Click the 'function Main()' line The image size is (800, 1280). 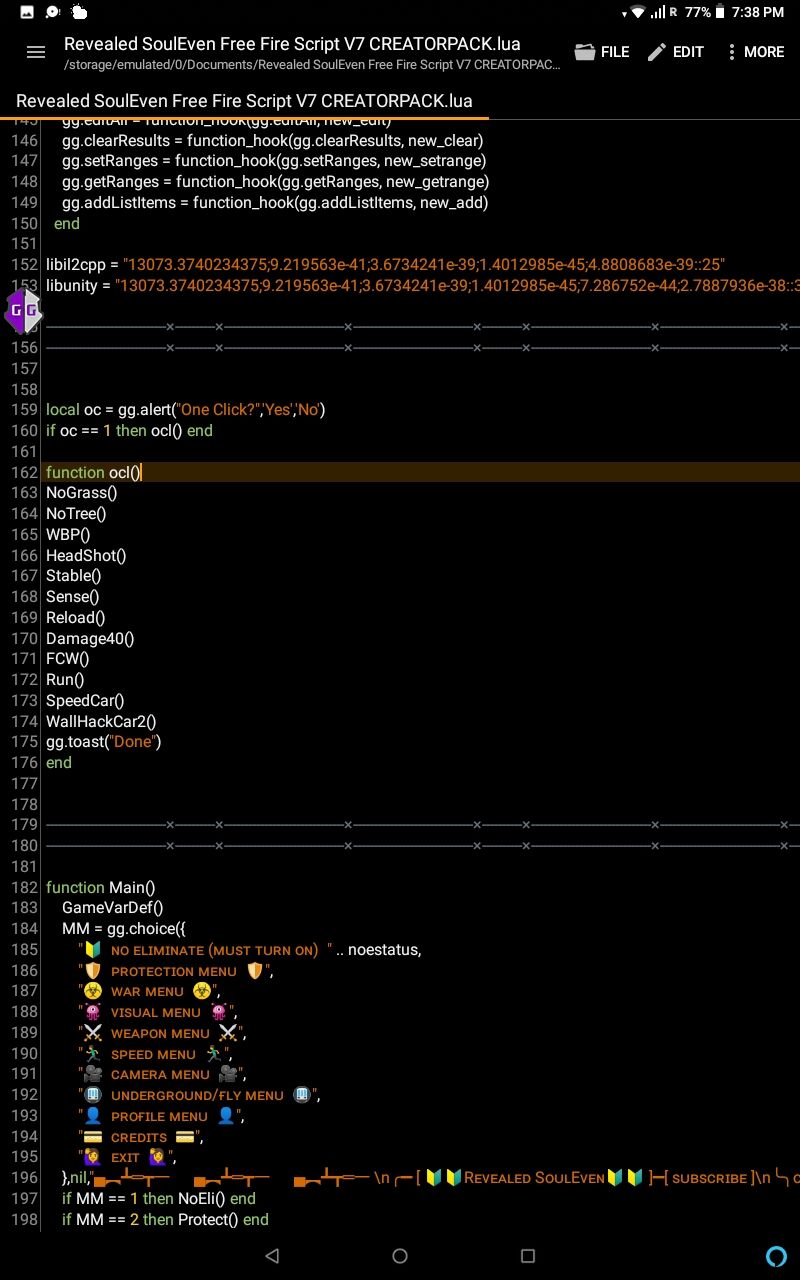[x=101, y=888]
